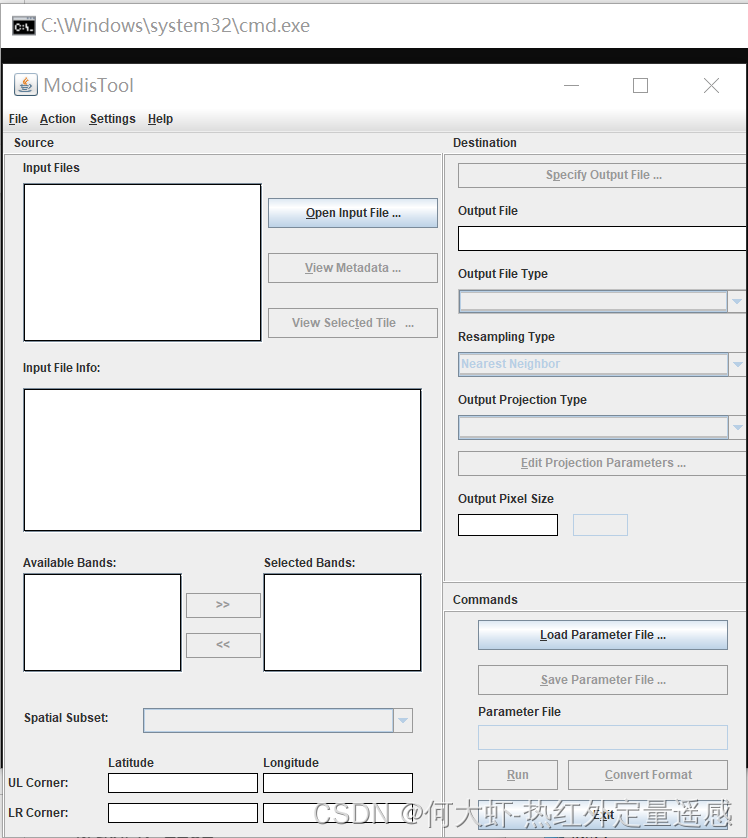The width and height of the screenshot is (748, 838).
Task: Click LR Corner Latitude field
Action: pos(183,813)
